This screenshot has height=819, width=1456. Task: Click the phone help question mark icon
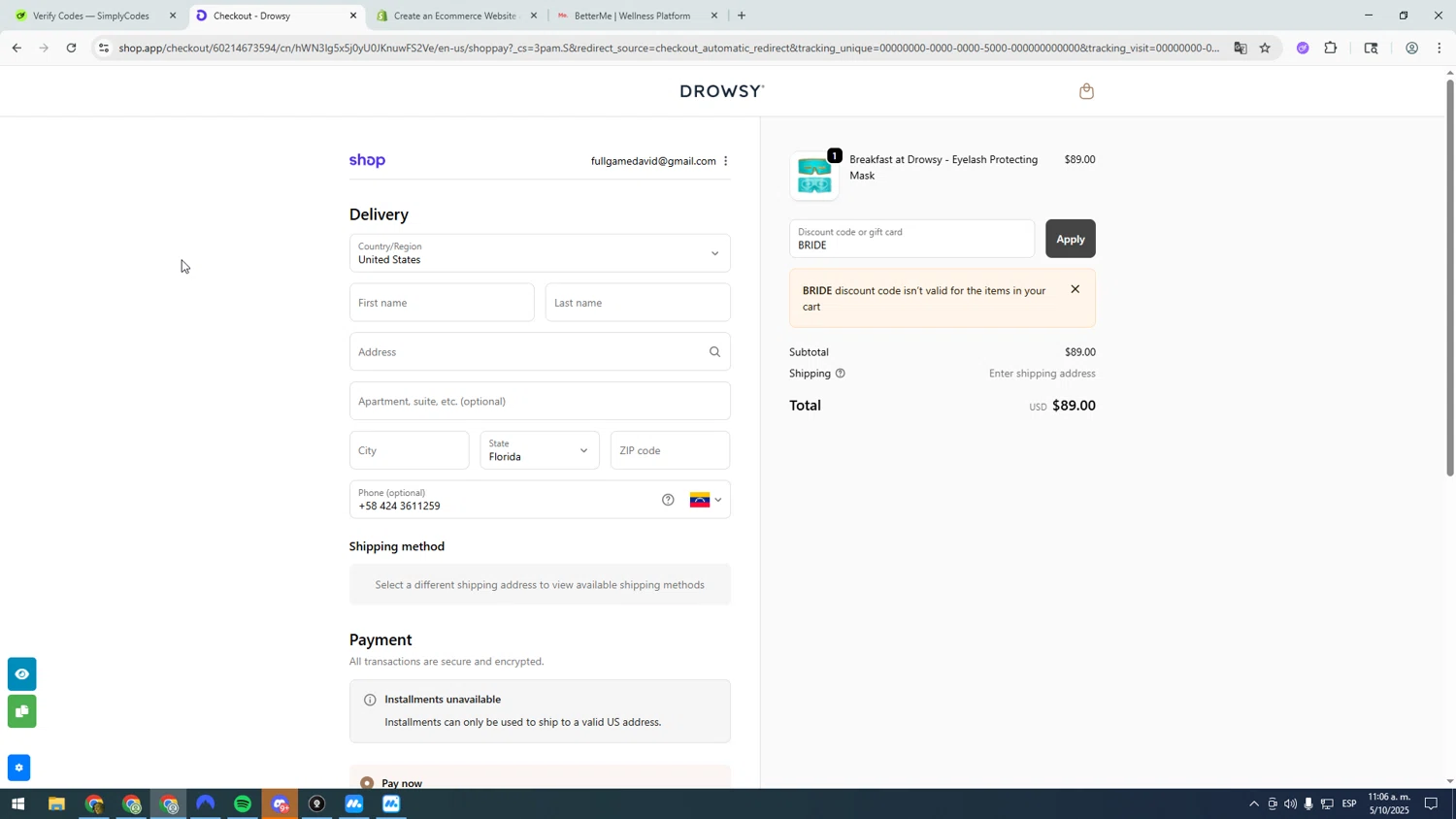tap(668, 500)
